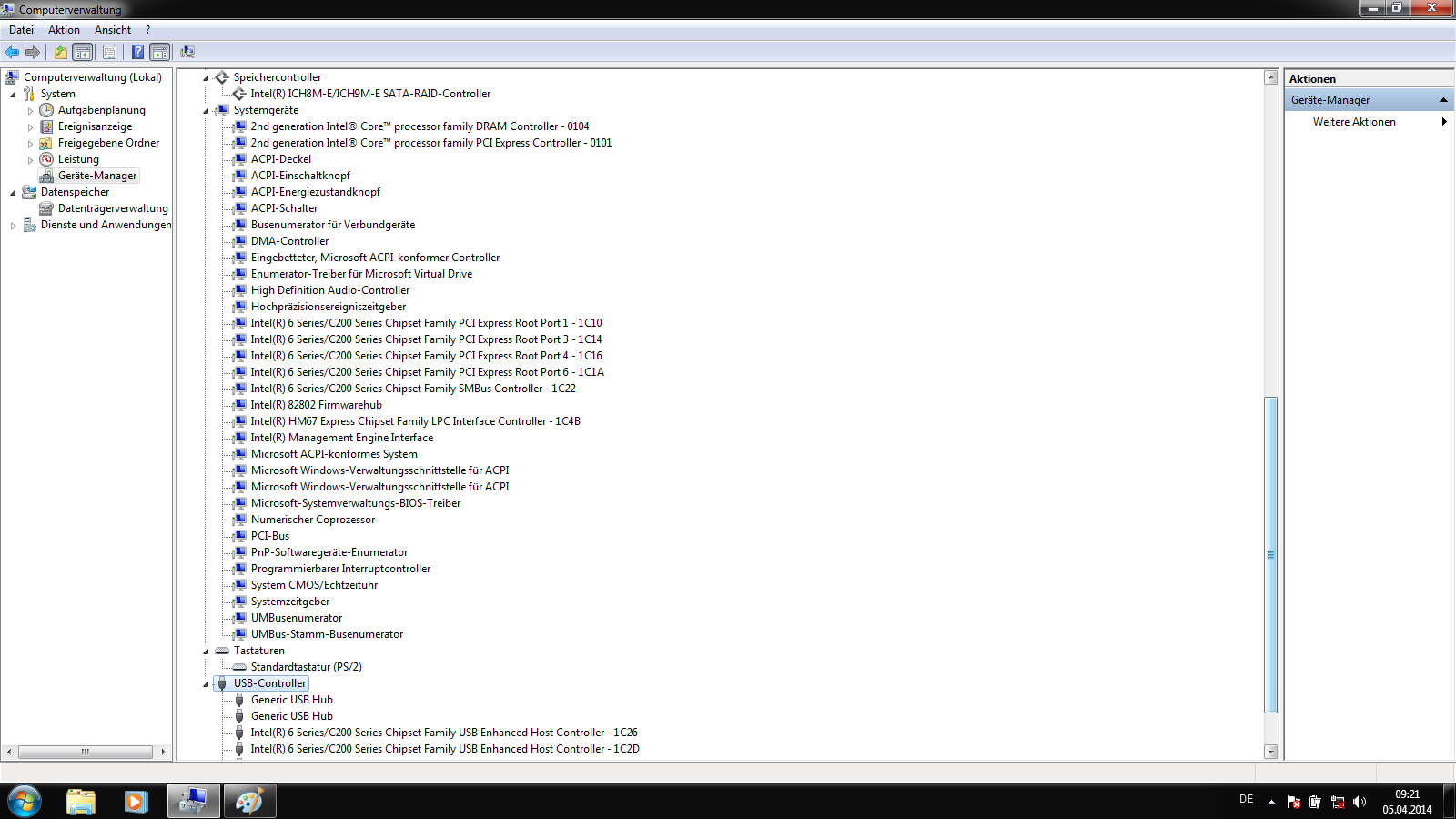Click device list scrollbar up arrow
The width and height of the screenshot is (1456, 819).
coord(1271,77)
